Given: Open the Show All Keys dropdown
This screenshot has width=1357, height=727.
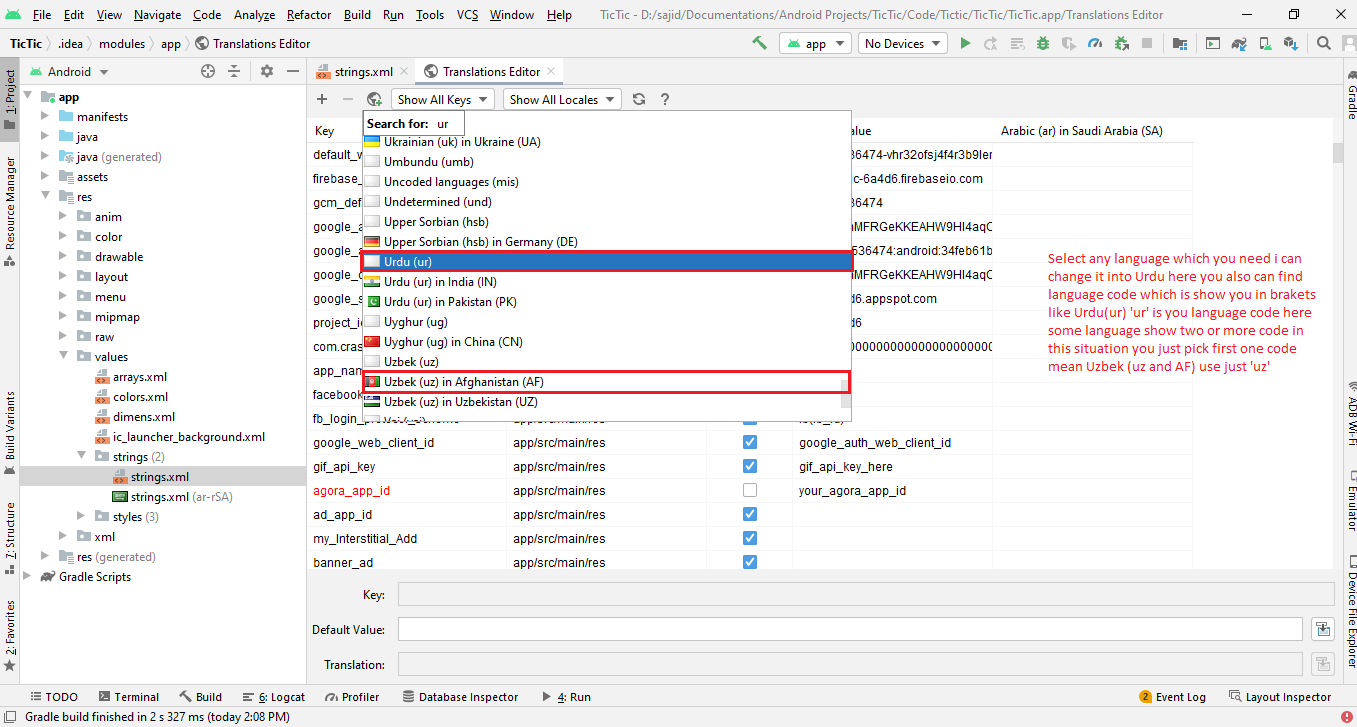Looking at the screenshot, I should click(x=443, y=99).
